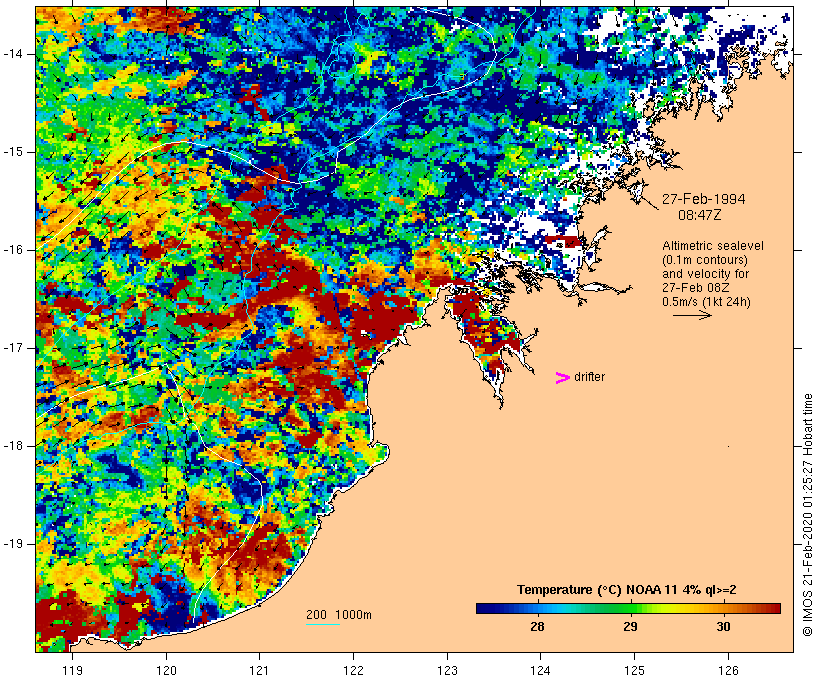Click the Temperature (°C) NOAA 11 title
The width and height of the screenshot is (820, 680).
click(x=627, y=590)
